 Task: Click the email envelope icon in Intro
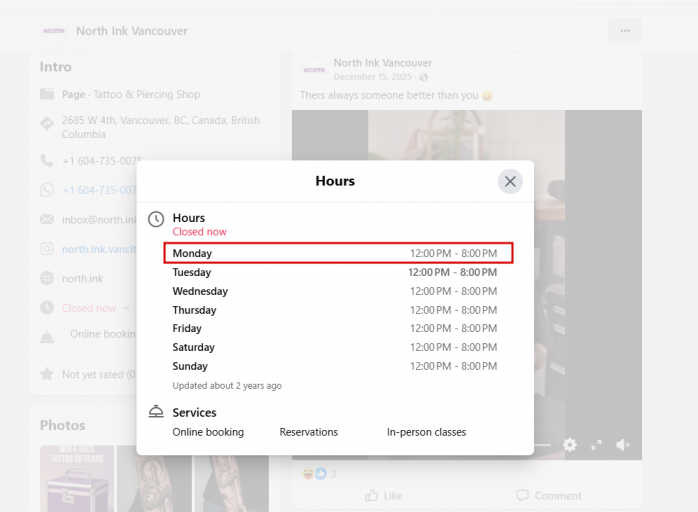click(47, 219)
